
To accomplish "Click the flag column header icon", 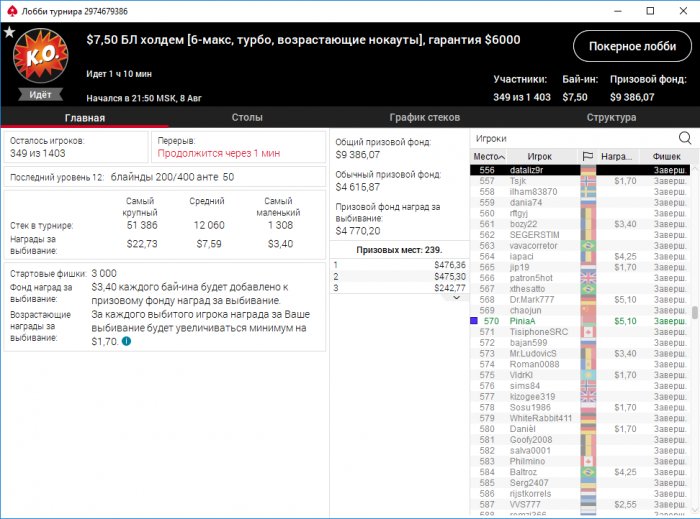I will [588, 156].
